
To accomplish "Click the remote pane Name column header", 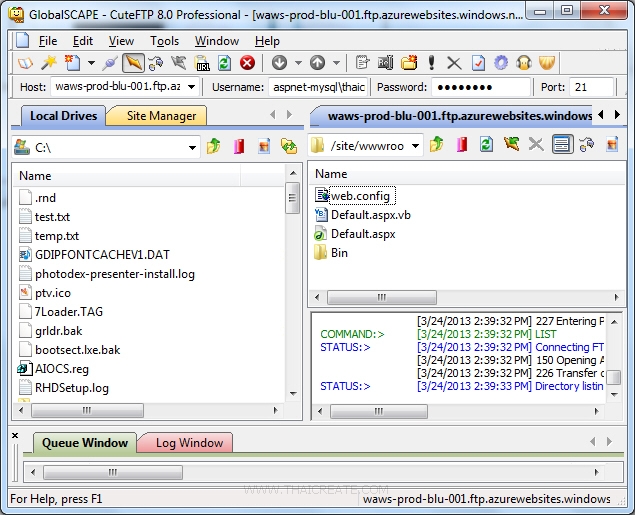I will [466, 174].
